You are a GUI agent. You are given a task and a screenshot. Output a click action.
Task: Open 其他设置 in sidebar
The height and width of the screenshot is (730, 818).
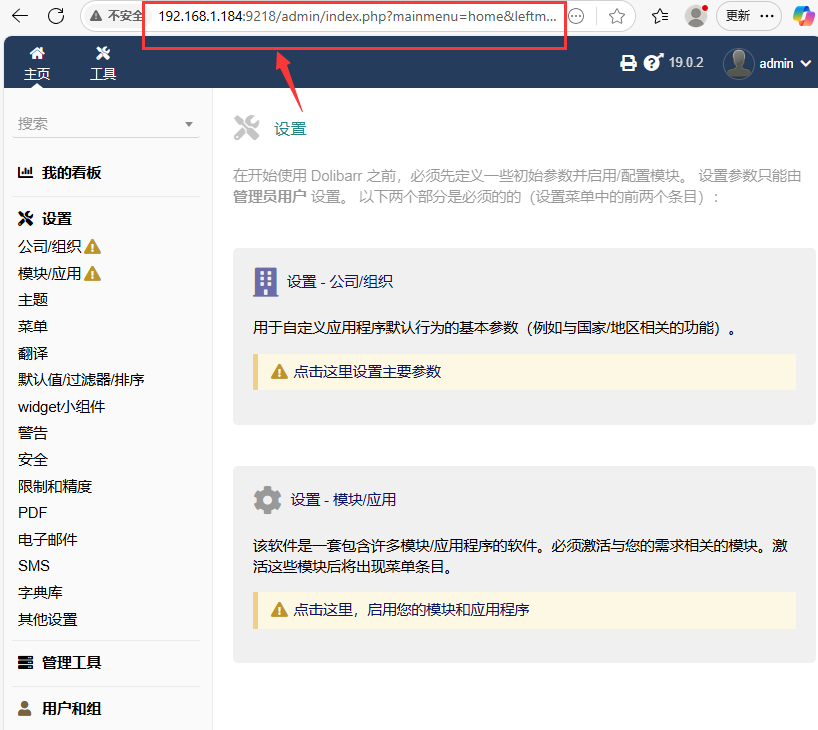coord(47,620)
